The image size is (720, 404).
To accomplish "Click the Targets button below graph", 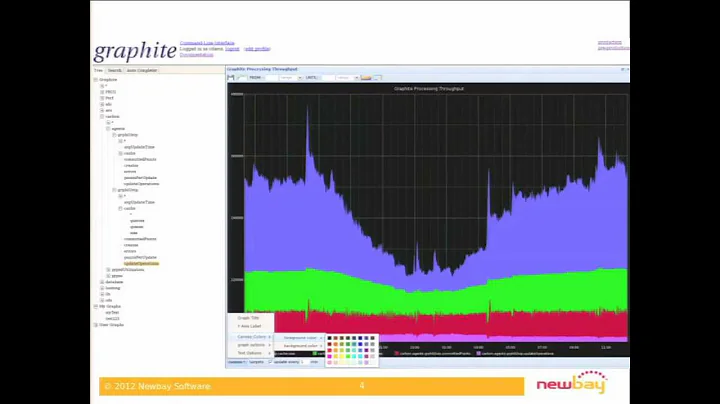I will click(x=257, y=362).
